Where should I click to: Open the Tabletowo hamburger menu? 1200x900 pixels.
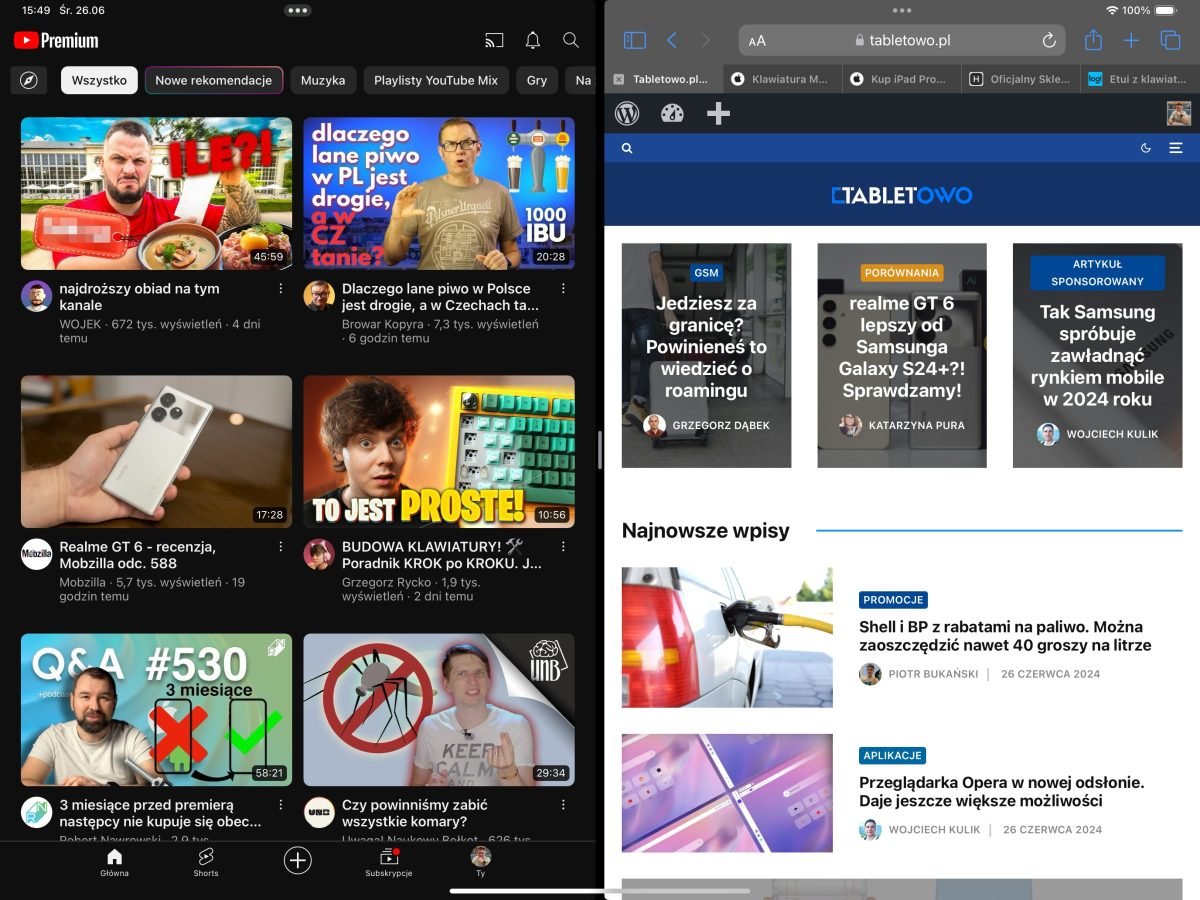(x=1176, y=148)
